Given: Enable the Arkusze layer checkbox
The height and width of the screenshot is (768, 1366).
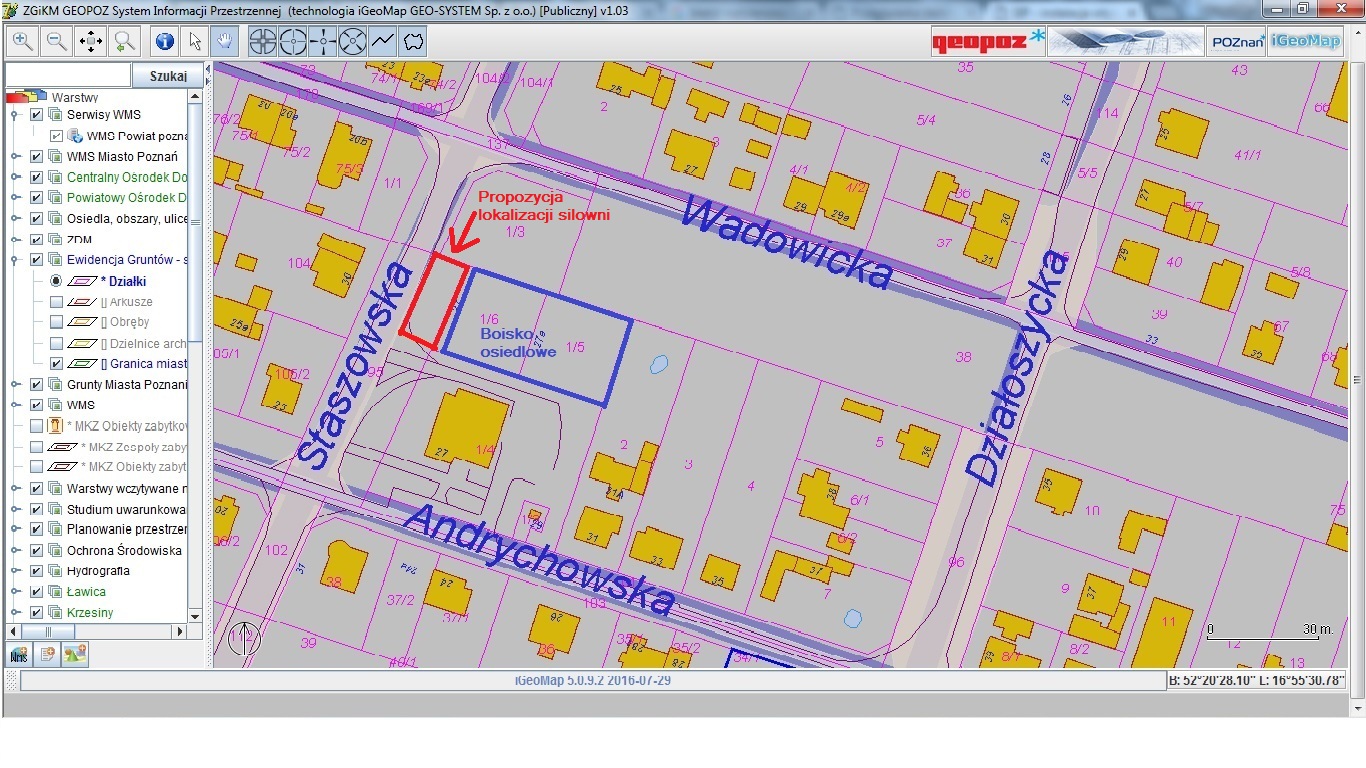Looking at the screenshot, I should 57,302.
